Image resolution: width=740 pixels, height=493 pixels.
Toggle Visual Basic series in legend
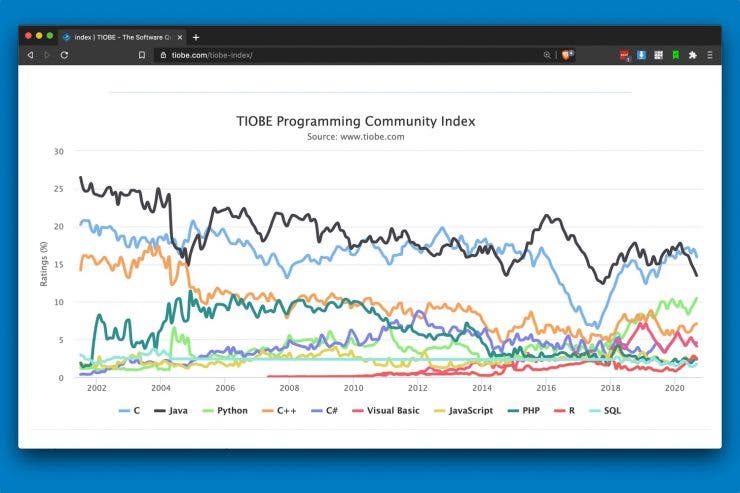(386, 411)
